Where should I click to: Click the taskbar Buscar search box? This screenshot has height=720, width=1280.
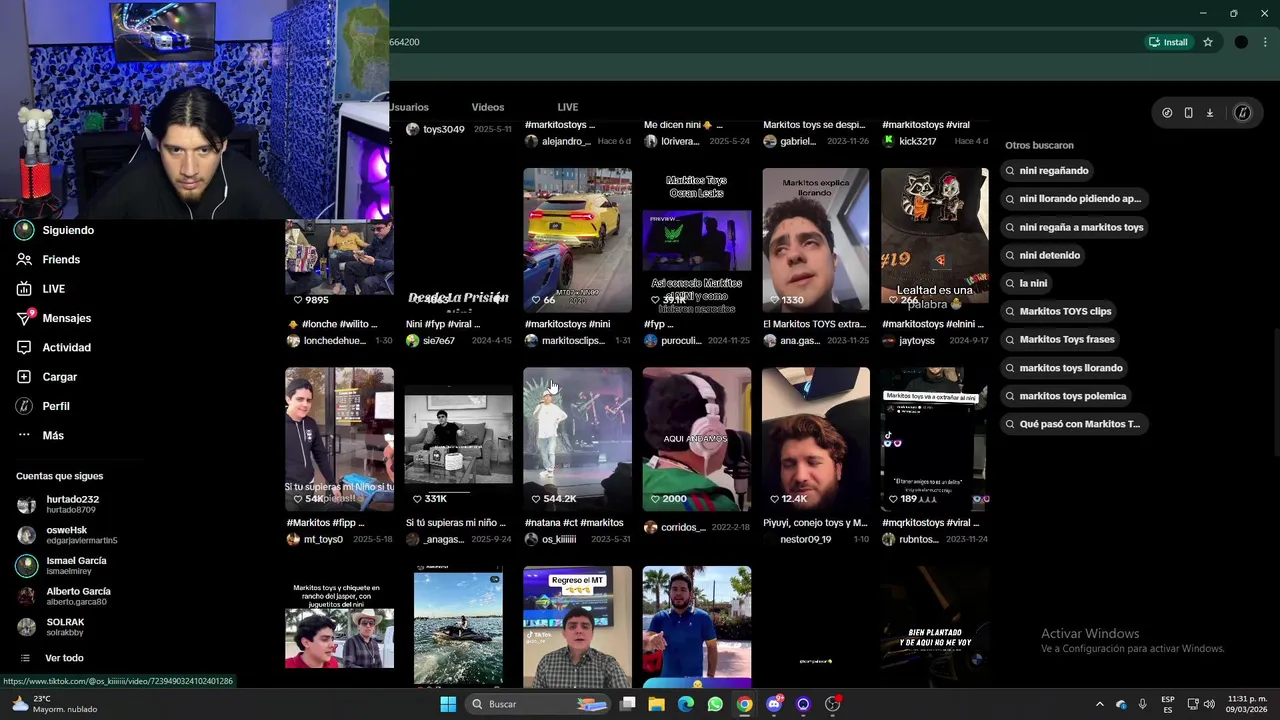point(538,704)
